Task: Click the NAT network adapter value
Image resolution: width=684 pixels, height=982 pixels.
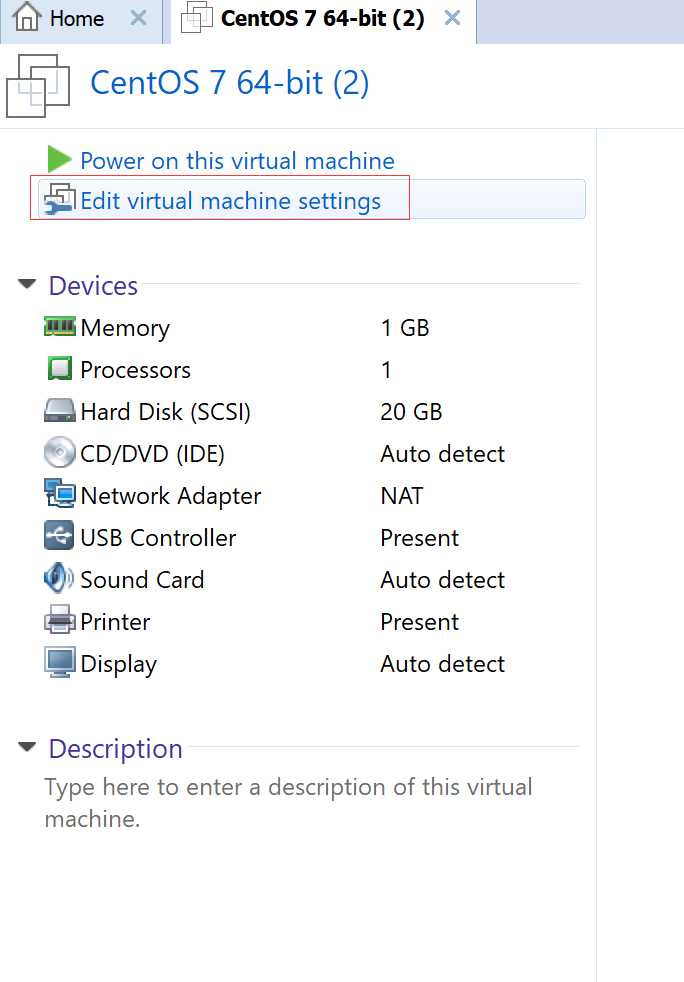Action: pos(402,495)
